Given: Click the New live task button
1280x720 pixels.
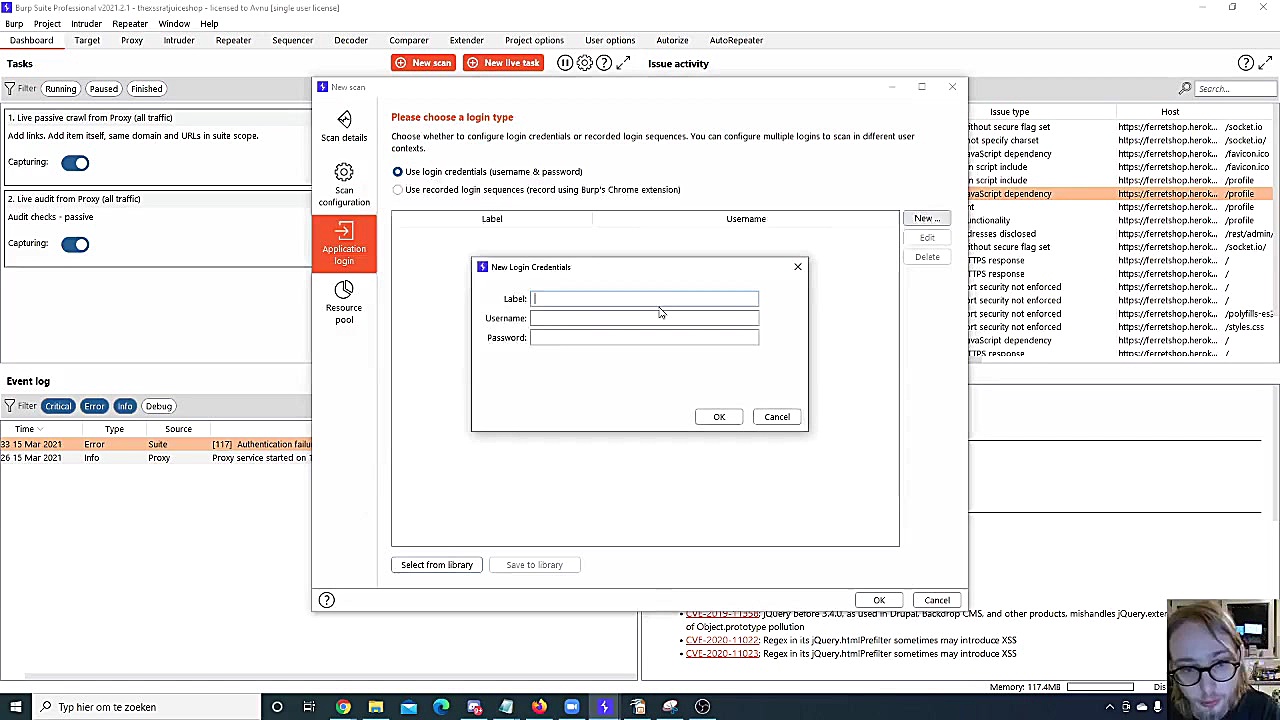Looking at the screenshot, I should 503,63.
